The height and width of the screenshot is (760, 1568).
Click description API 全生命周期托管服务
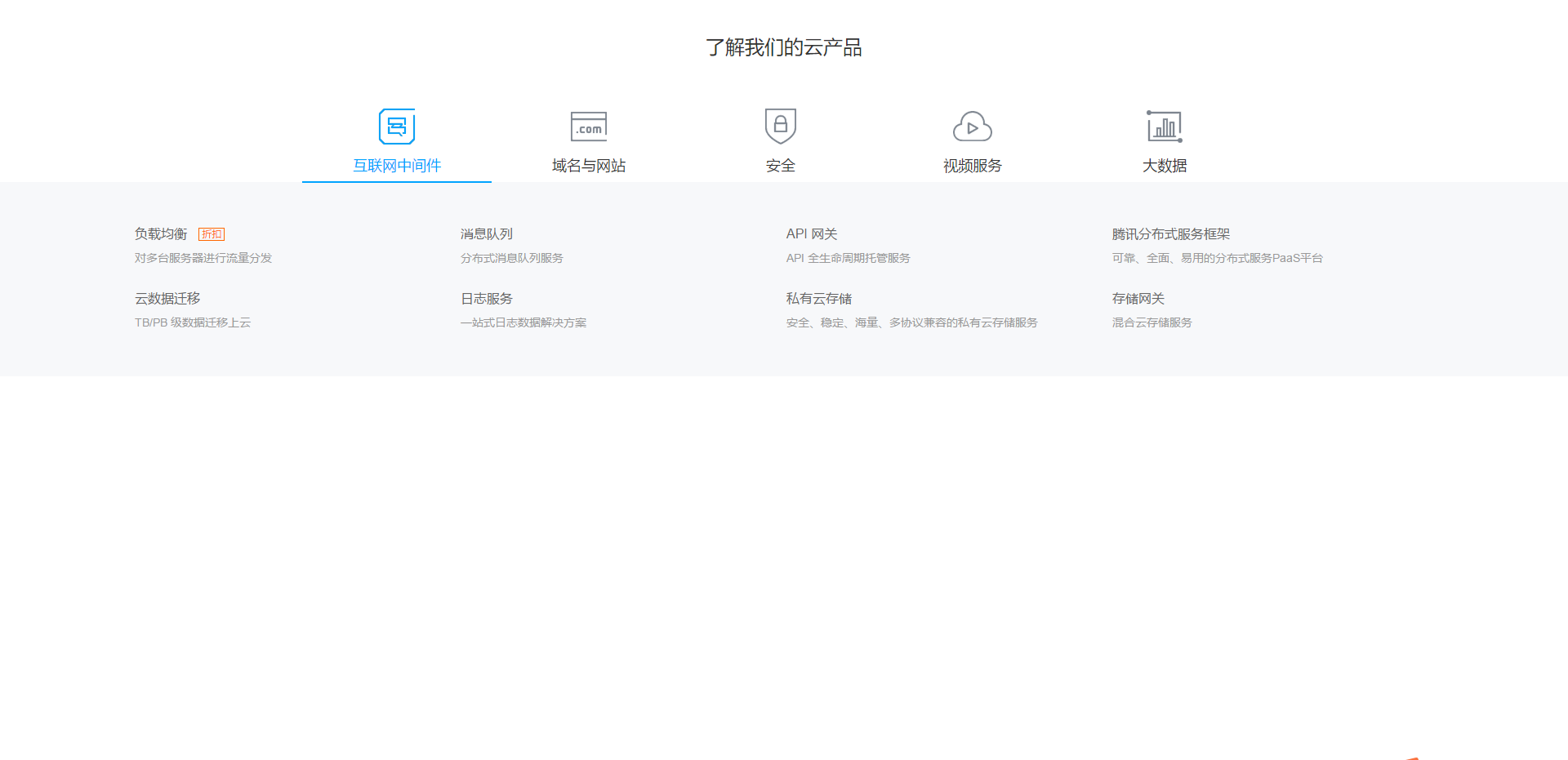pyautogui.click(x=849, y=258)
